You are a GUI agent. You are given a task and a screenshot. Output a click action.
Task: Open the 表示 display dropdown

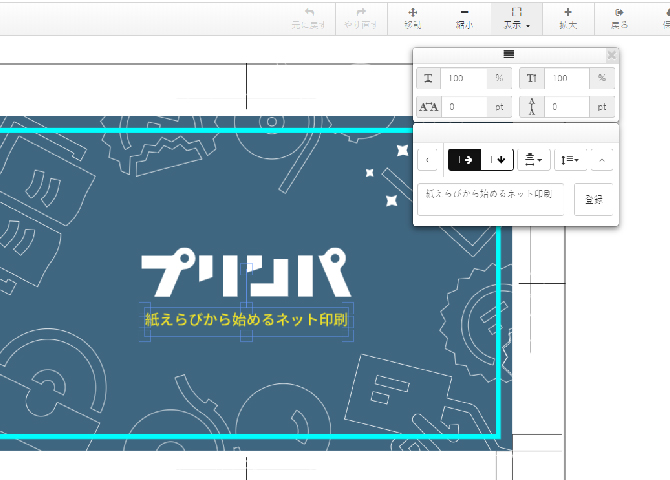tap(517, 19)
